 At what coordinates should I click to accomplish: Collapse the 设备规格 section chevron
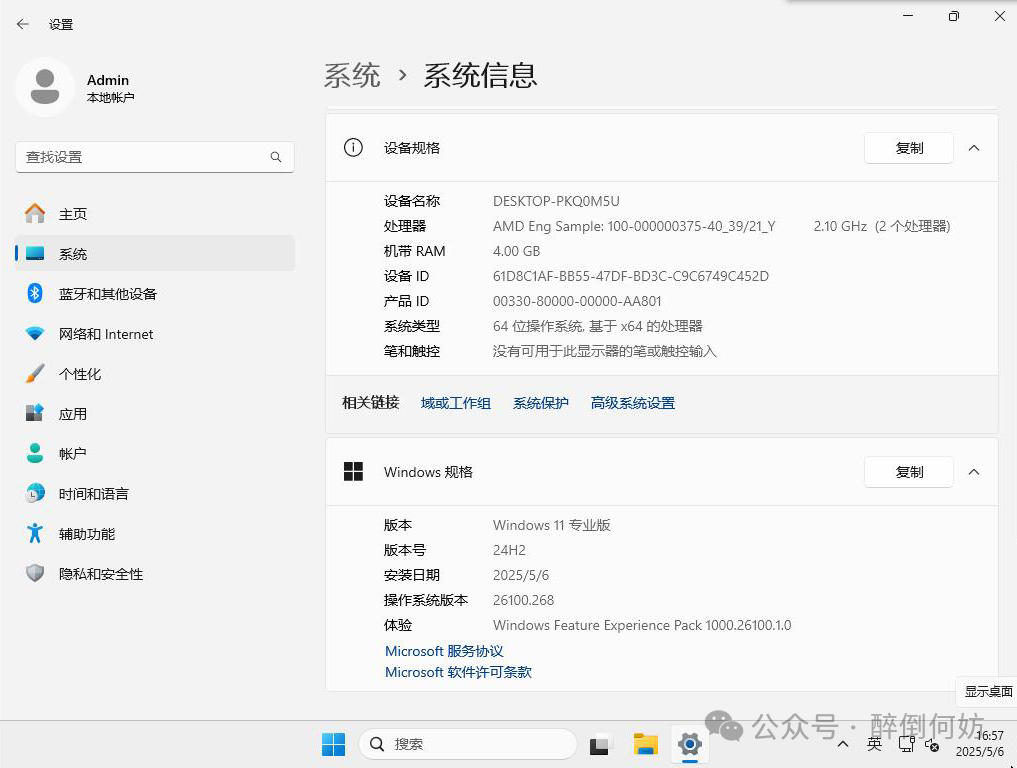[x=974, y=148]
